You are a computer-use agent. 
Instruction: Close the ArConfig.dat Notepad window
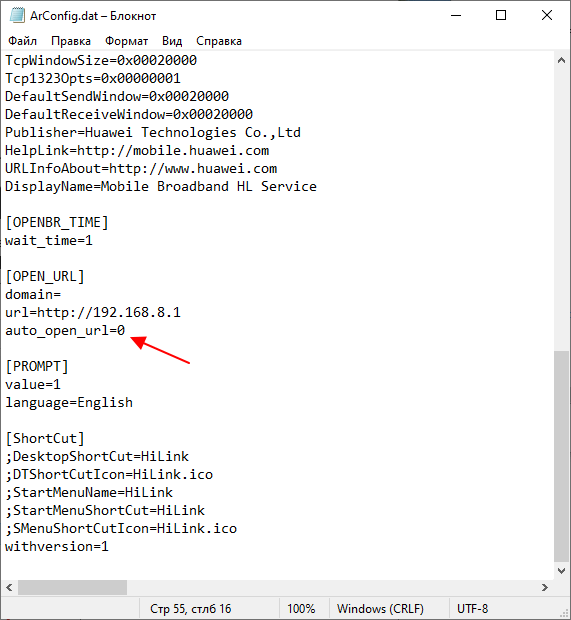pyautogui.click(x=547, y=15)
